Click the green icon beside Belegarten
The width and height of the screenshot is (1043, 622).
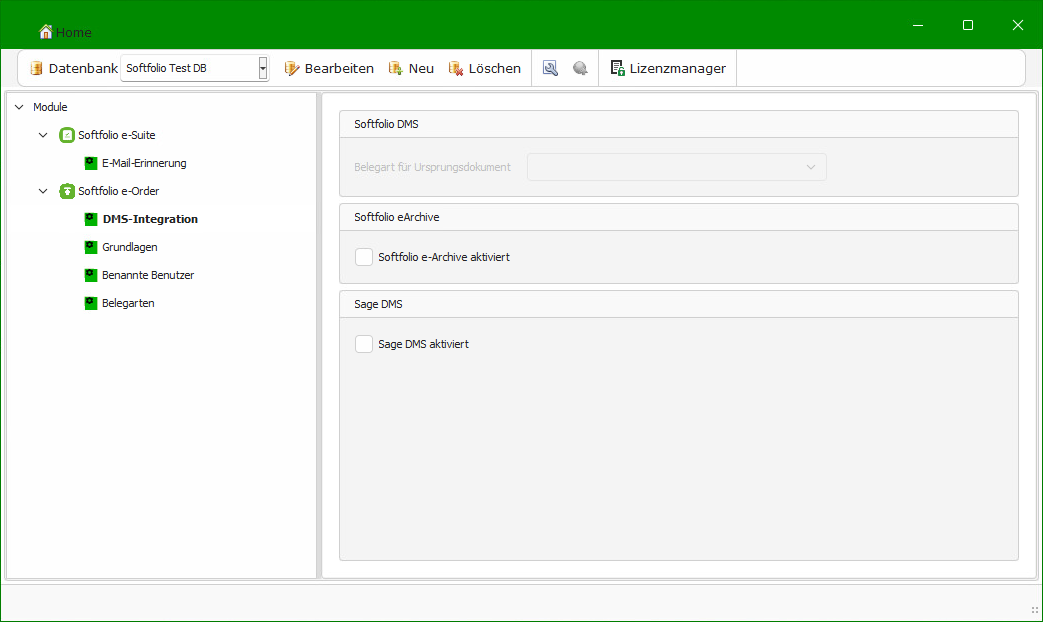point(91,303)
